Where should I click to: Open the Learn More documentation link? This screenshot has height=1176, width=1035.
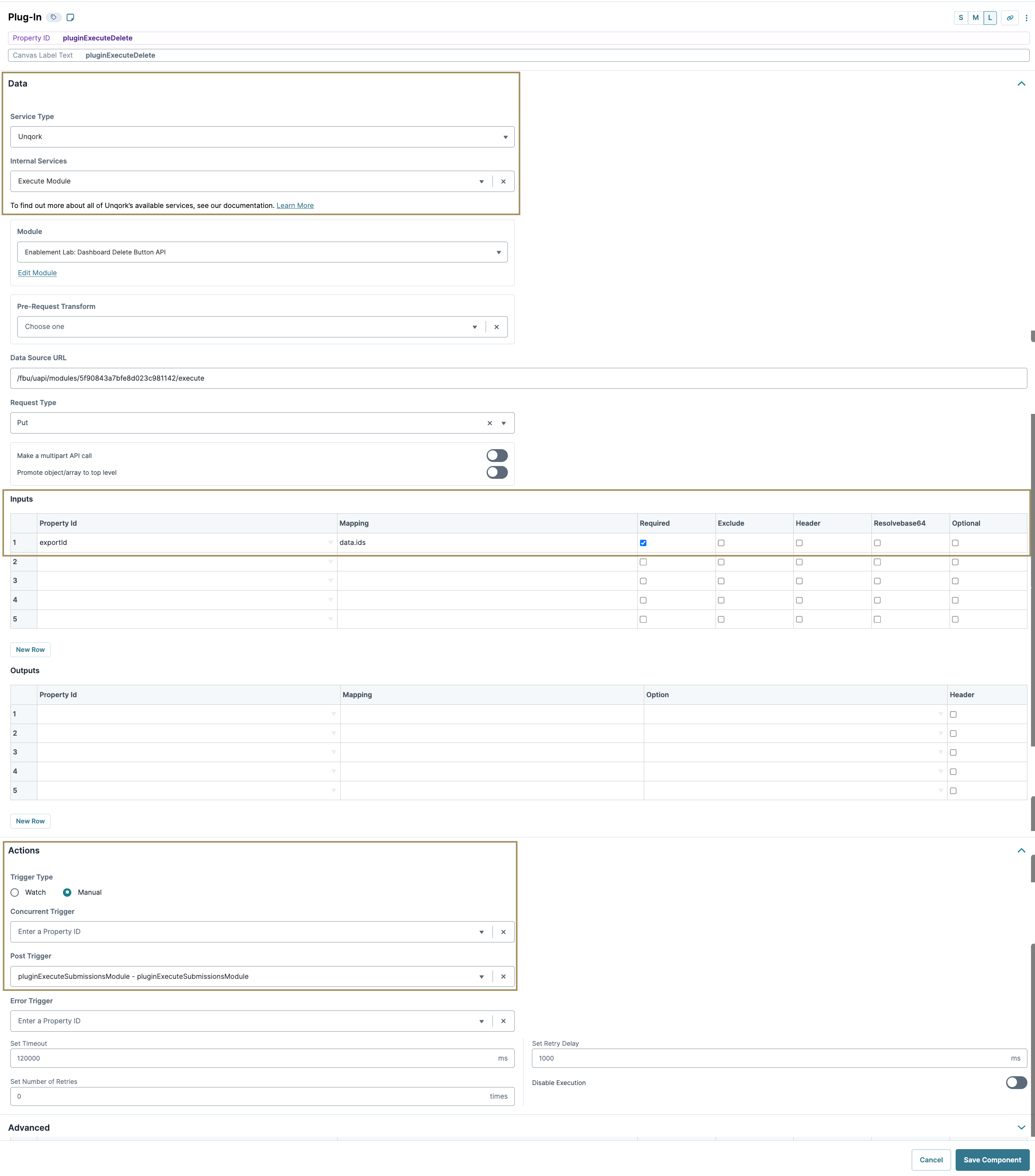pos(295,206)
